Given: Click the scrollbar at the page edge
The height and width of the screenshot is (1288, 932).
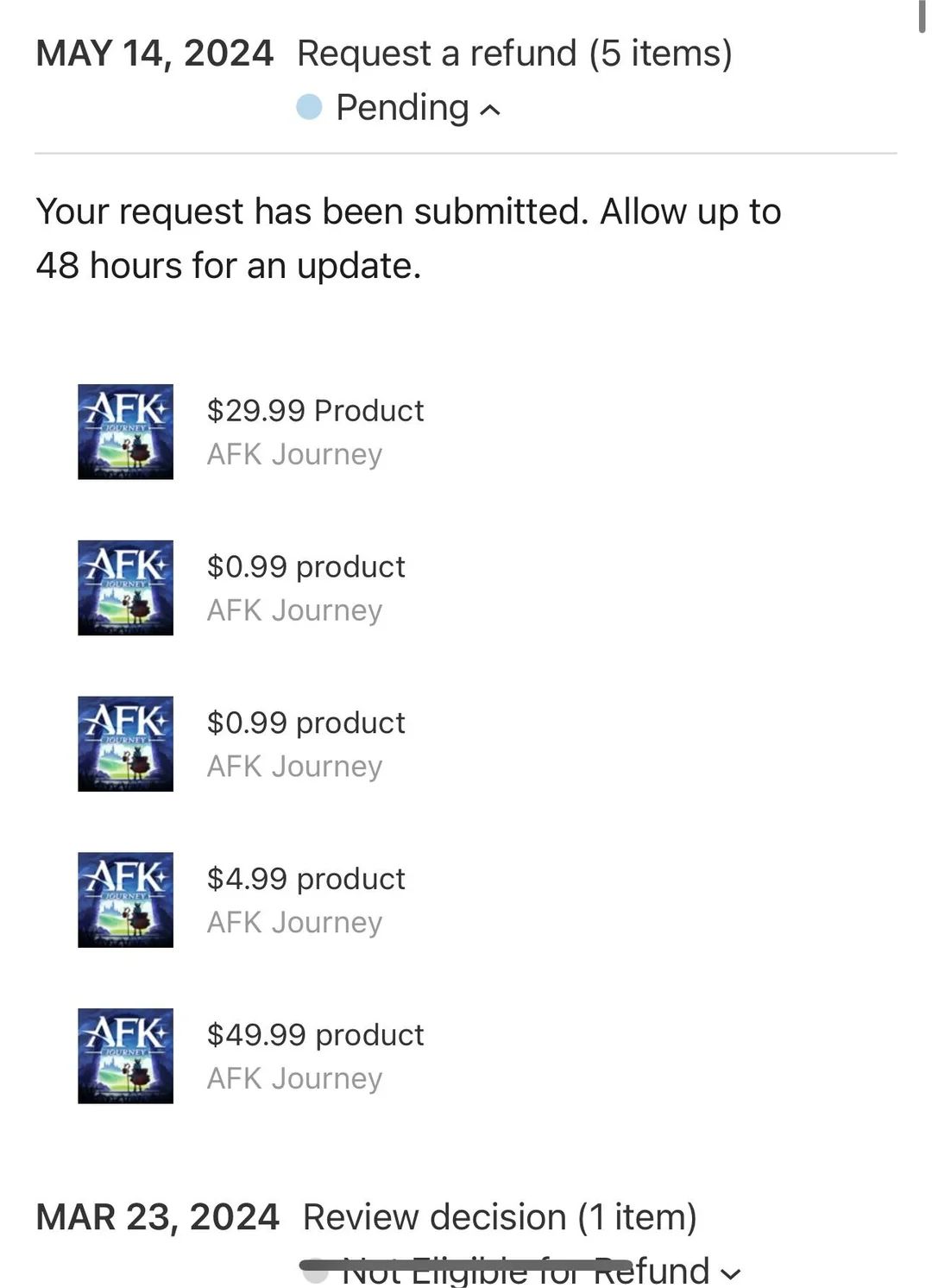Looking at the screenshot, I should (922, 16).
